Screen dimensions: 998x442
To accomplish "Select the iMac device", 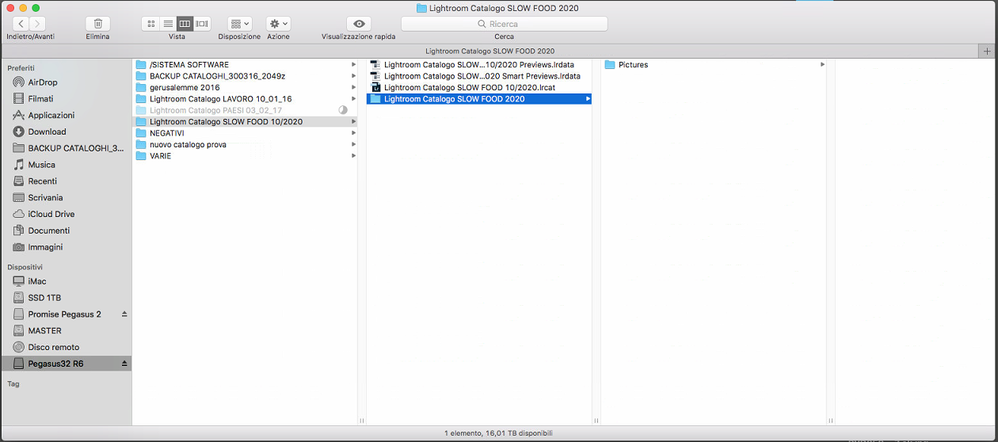I will coord(66,282).
